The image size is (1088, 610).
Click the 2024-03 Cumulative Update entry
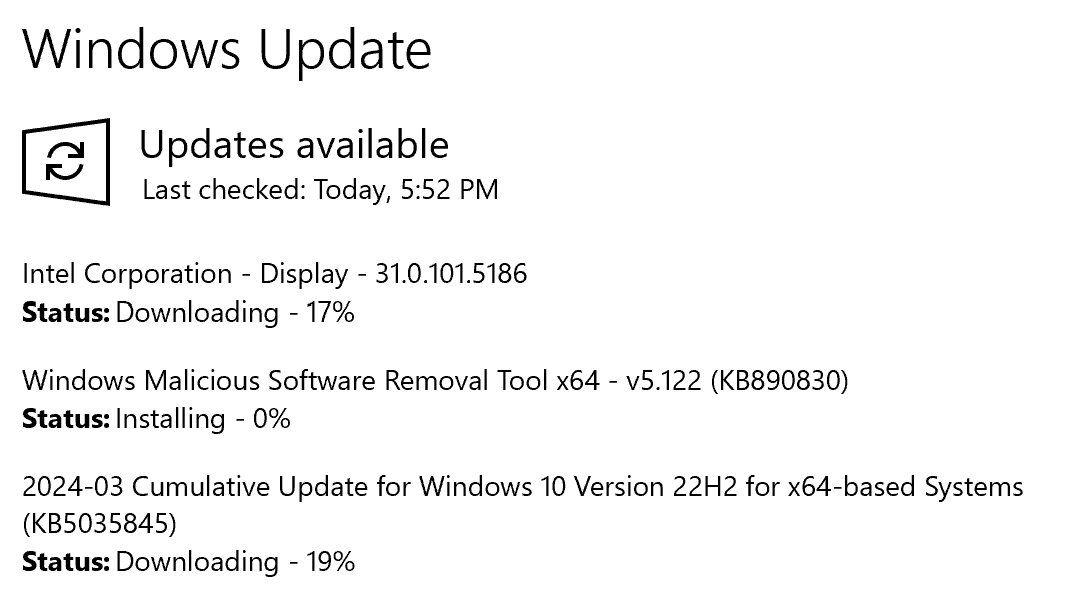(523, 487)
